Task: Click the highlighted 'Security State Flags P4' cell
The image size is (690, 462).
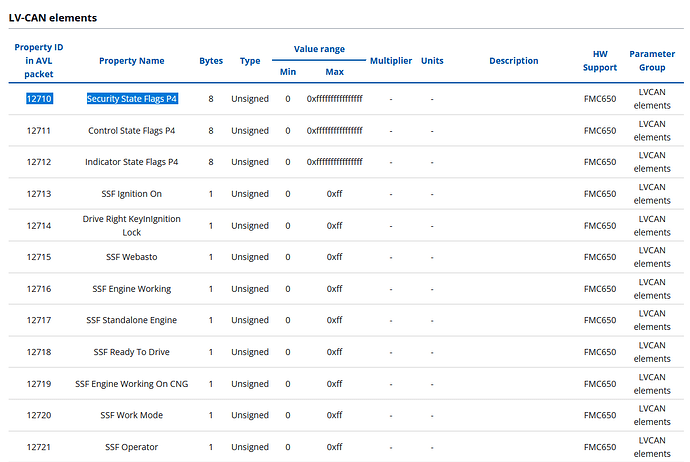Action: point(132,99)
